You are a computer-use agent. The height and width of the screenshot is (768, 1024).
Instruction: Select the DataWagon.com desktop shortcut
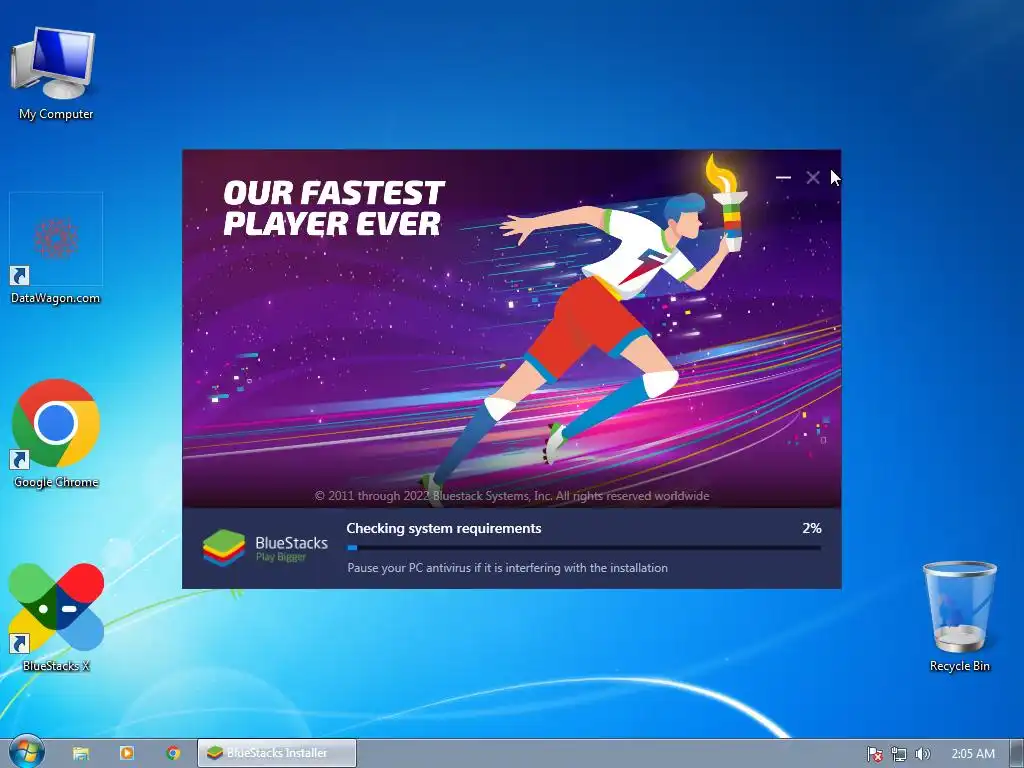pyautogui.click(x=56, y=249)
